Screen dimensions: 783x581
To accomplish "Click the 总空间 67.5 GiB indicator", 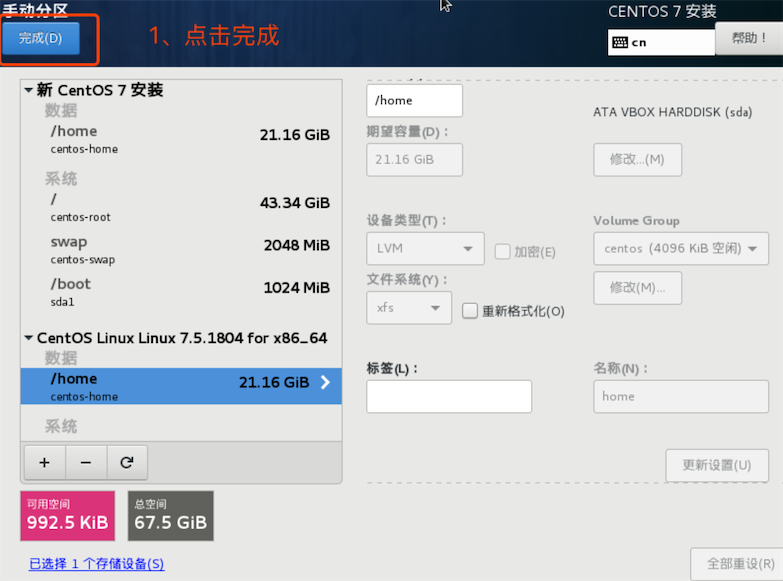I will [171, 516].
